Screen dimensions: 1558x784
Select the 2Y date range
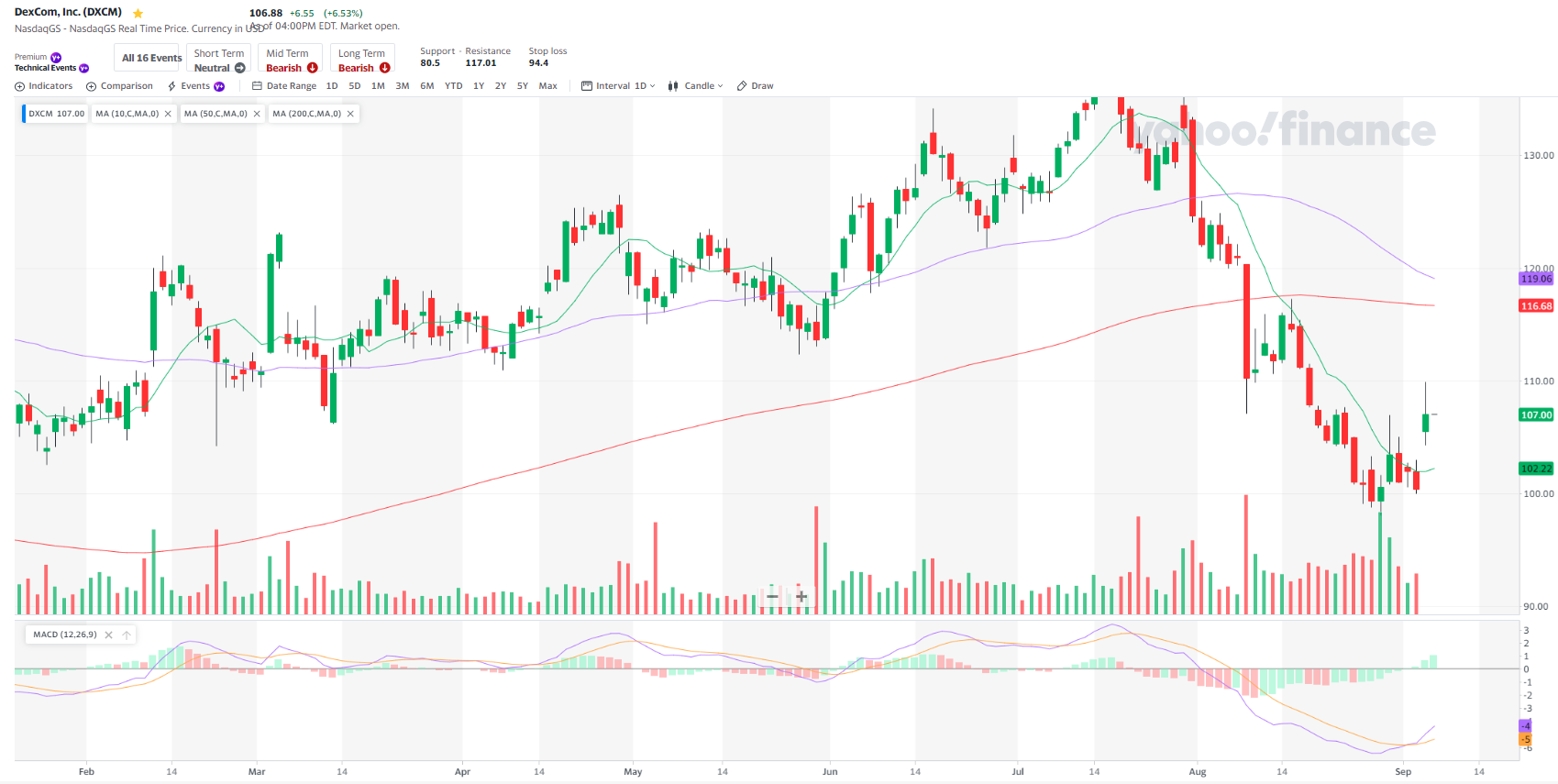pos(501,86)
